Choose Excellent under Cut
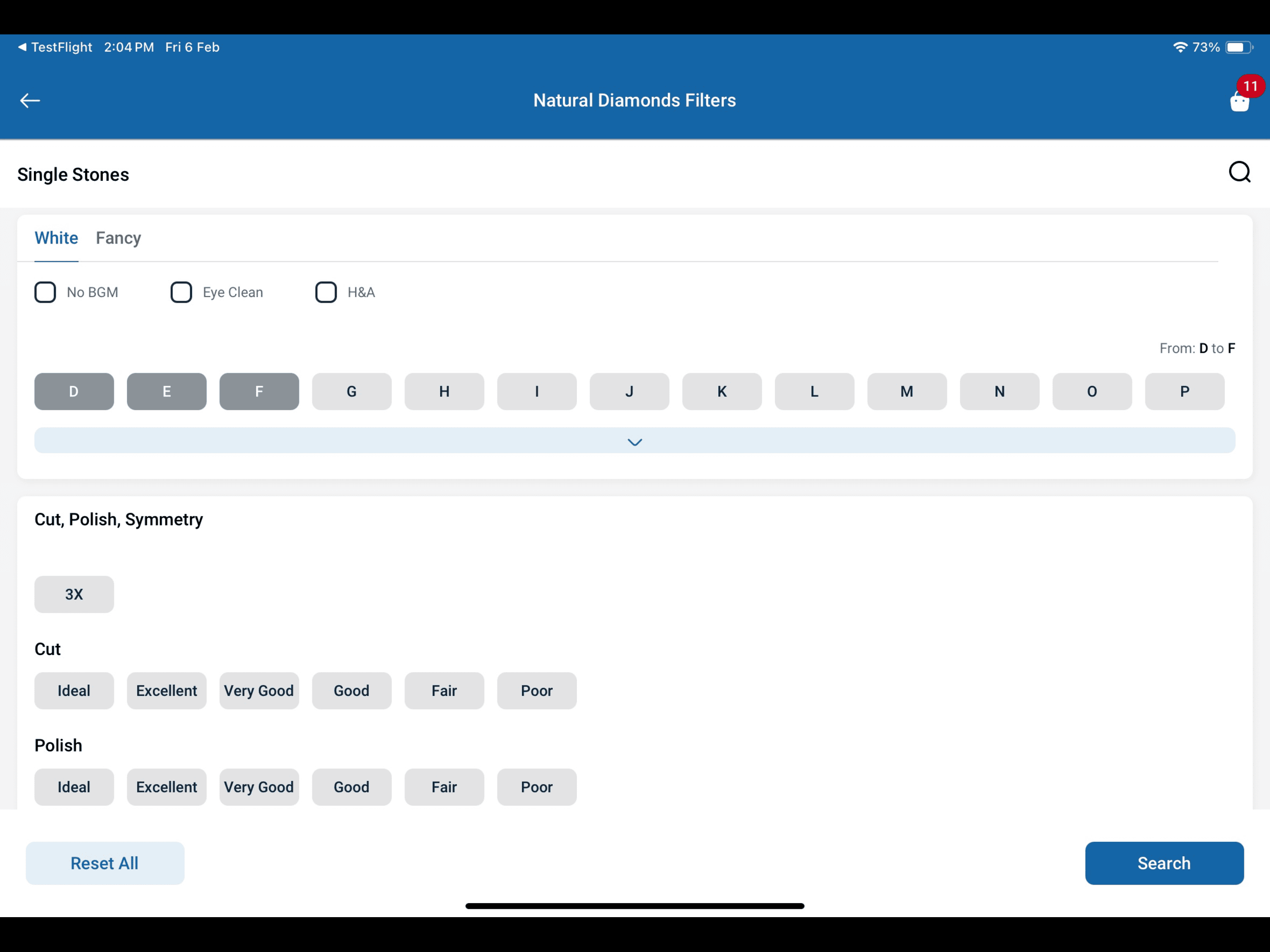 166,691
